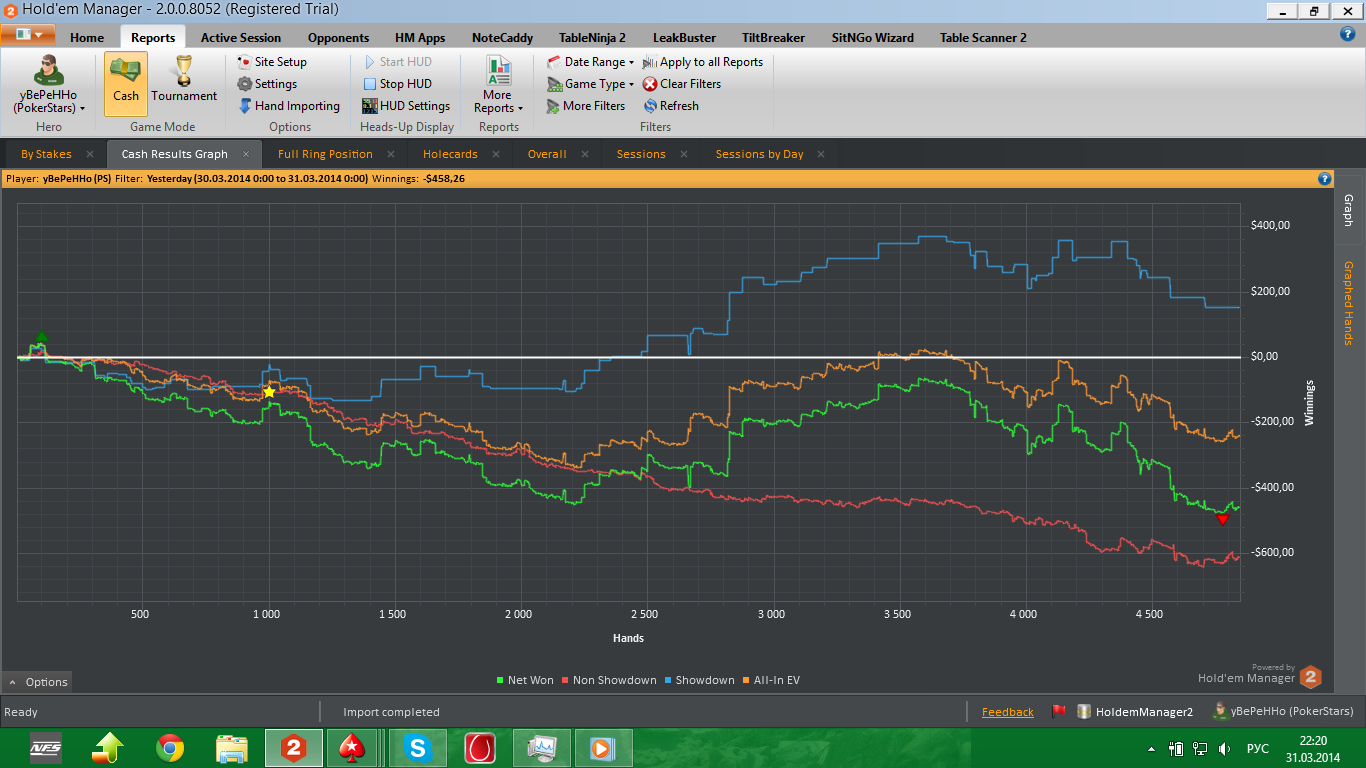
Task: Open Settings in Options group
Action: 267,84
